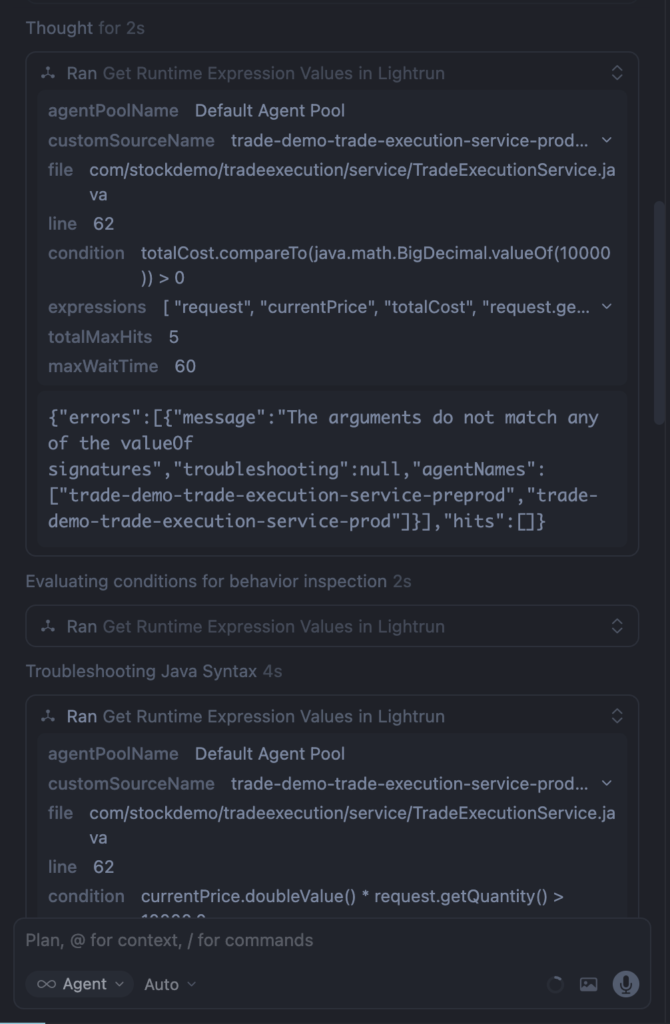Expand the first customSourceName value
The width and height of the screenshot is (670, 1024).
(607, 141)
